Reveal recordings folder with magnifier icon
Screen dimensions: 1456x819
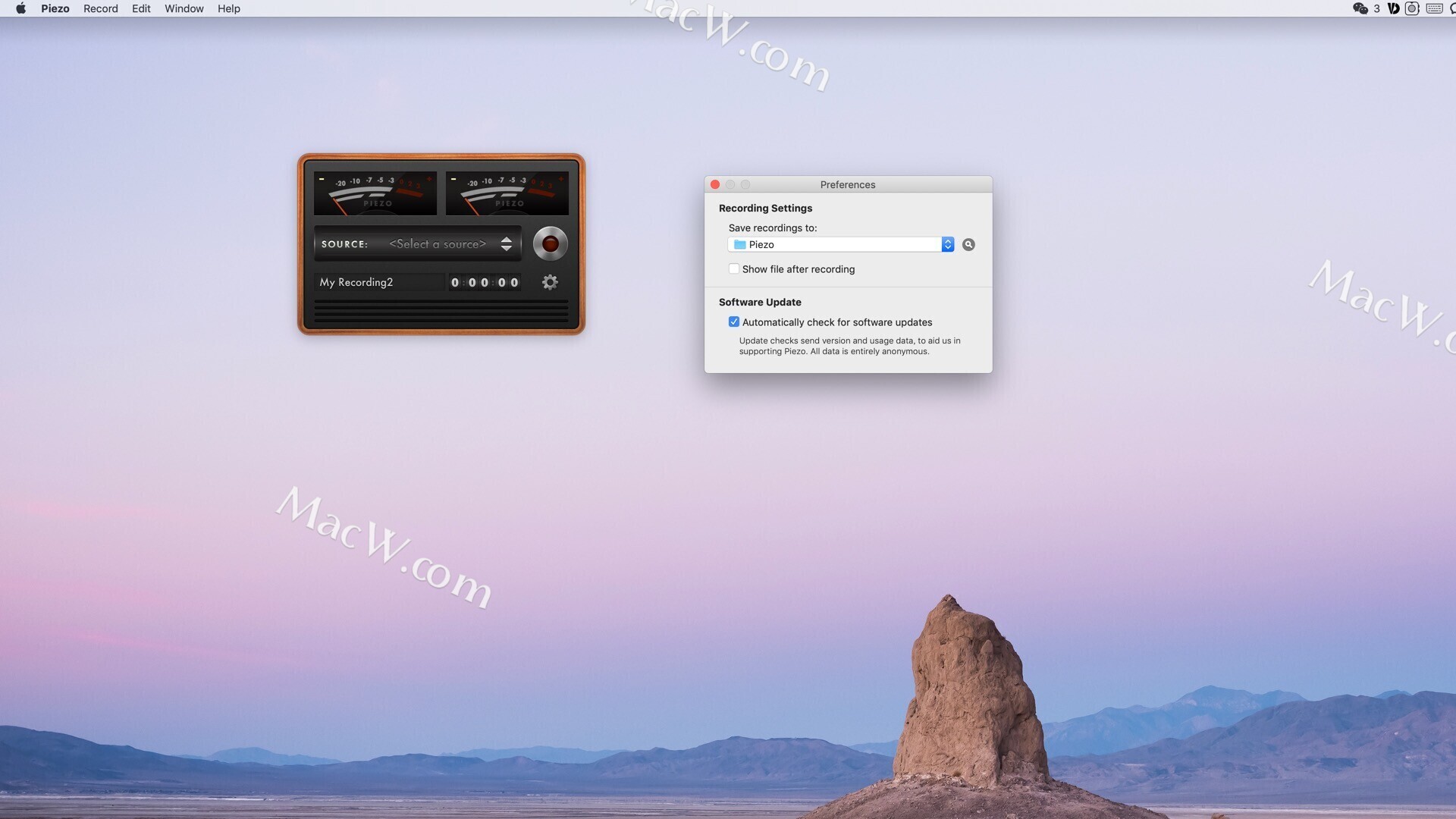click(968, 244)
